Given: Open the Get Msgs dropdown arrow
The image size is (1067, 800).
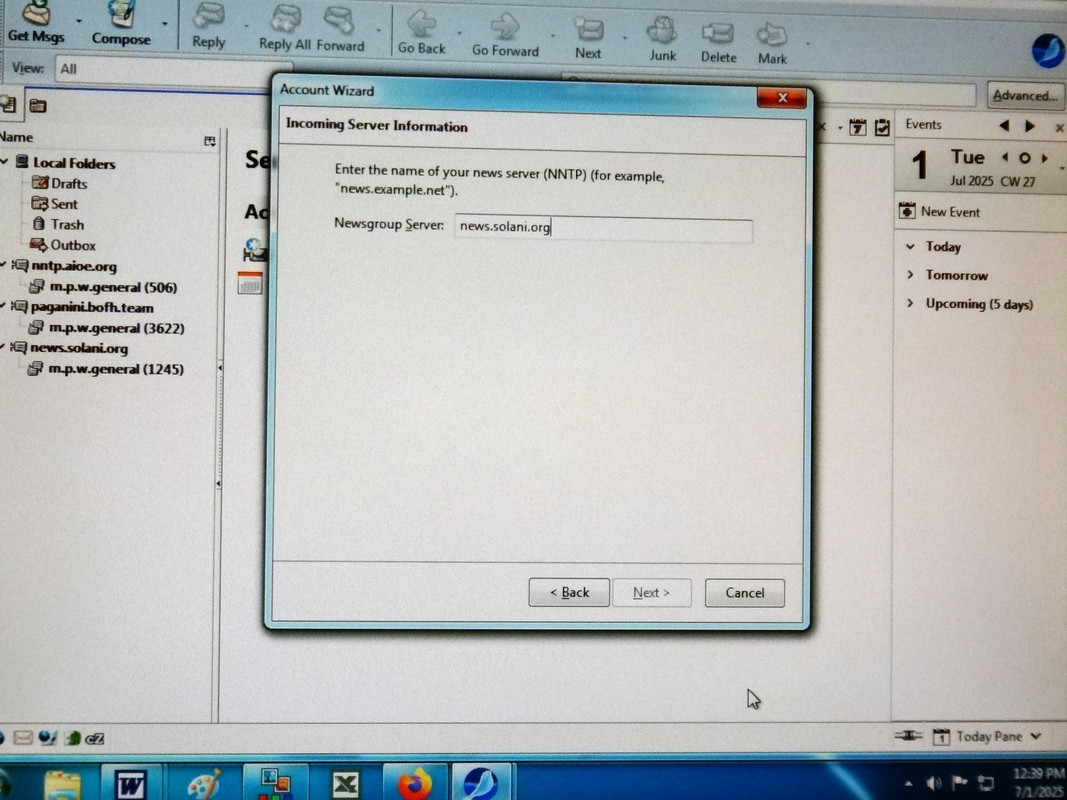Looking at the screenshot, I should pyautogui.click(x=79, y=21).
